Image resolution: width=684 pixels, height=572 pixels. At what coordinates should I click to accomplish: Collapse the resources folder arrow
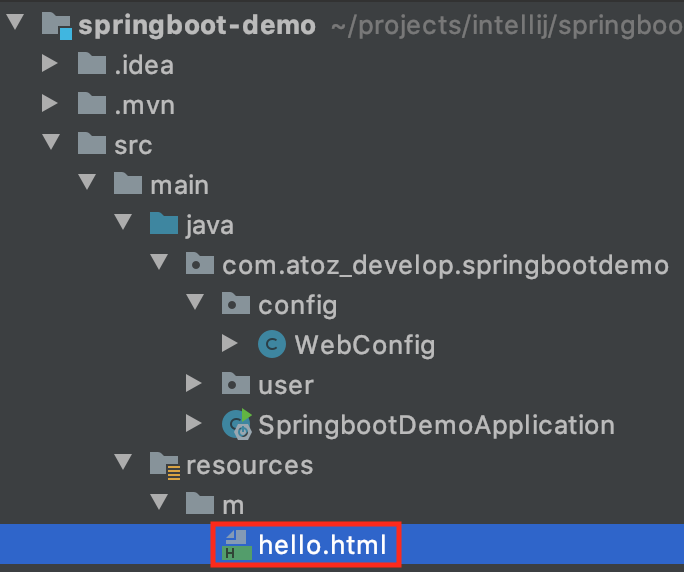coord(123,462)
